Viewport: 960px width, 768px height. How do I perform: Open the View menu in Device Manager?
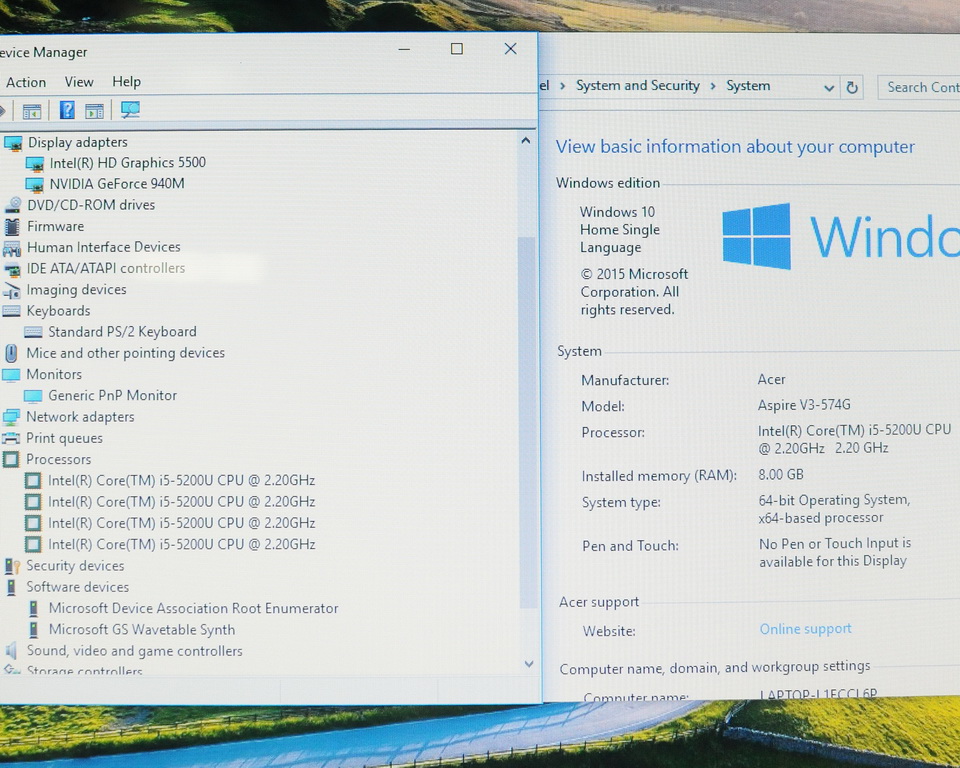79,81
